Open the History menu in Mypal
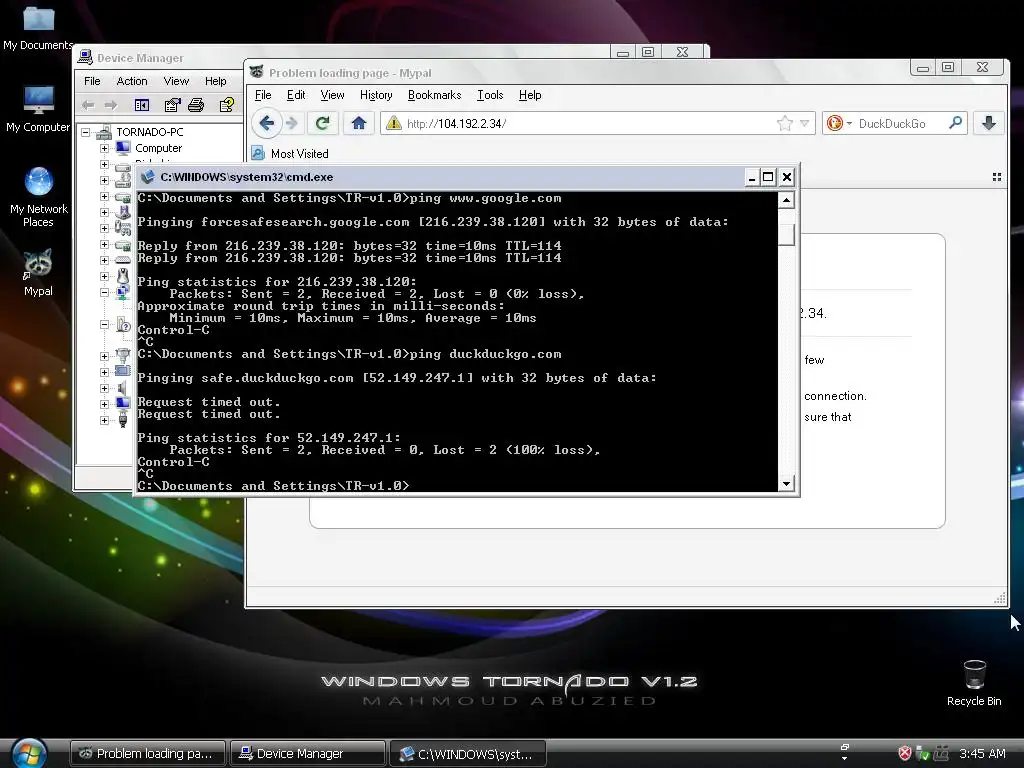 pyautogui.click(x=376, y=95)
